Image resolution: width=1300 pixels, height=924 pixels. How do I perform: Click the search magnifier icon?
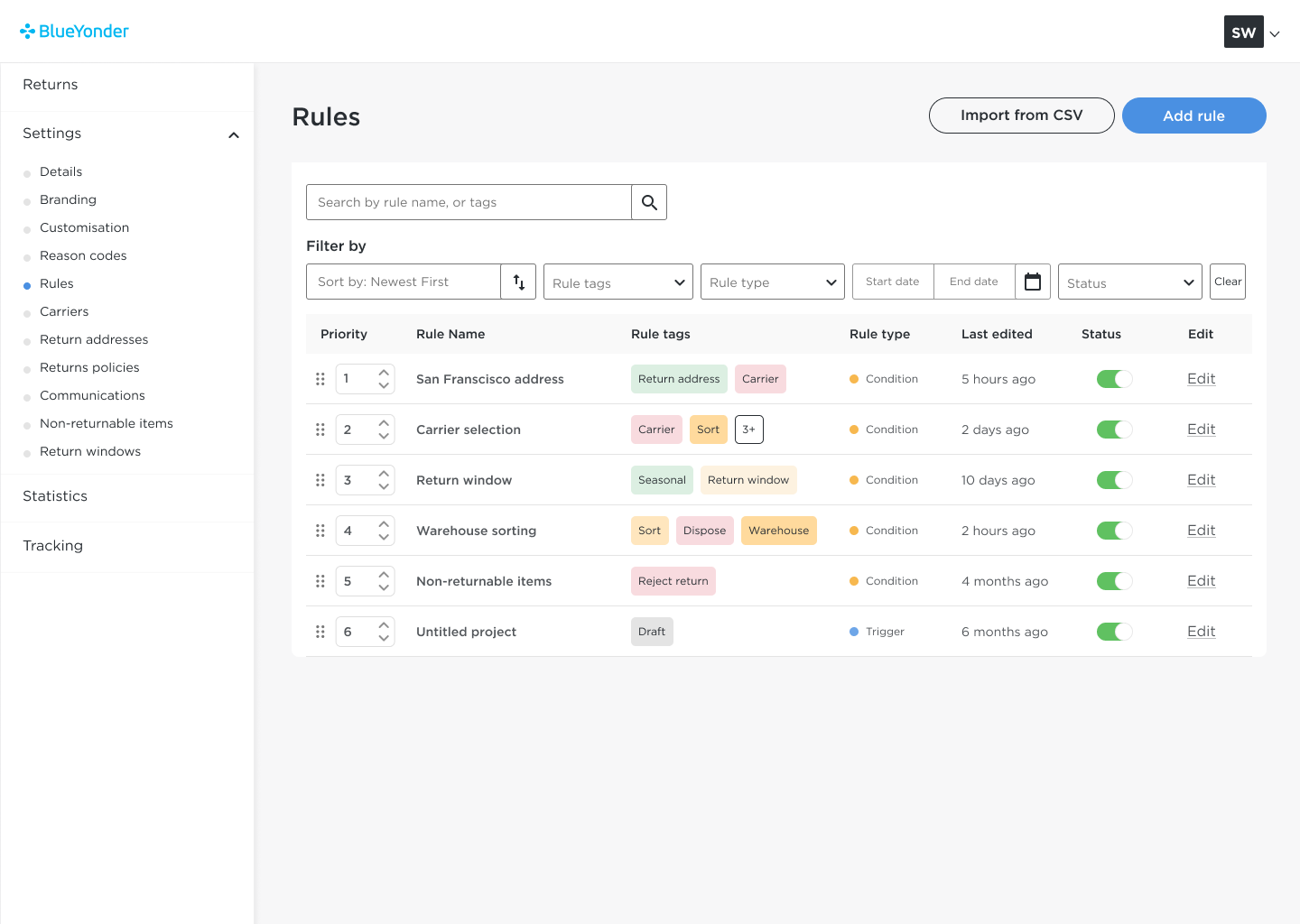[649, 202]
